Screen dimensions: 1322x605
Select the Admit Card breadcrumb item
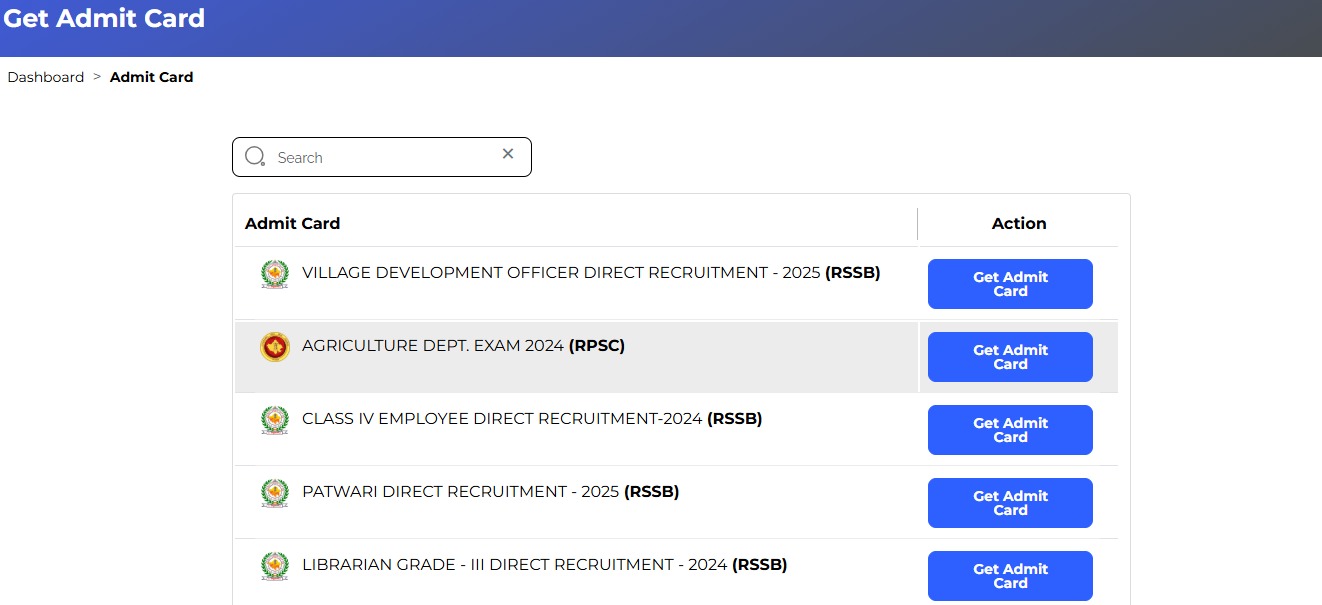pyautogui.click(x=151, y=77)
